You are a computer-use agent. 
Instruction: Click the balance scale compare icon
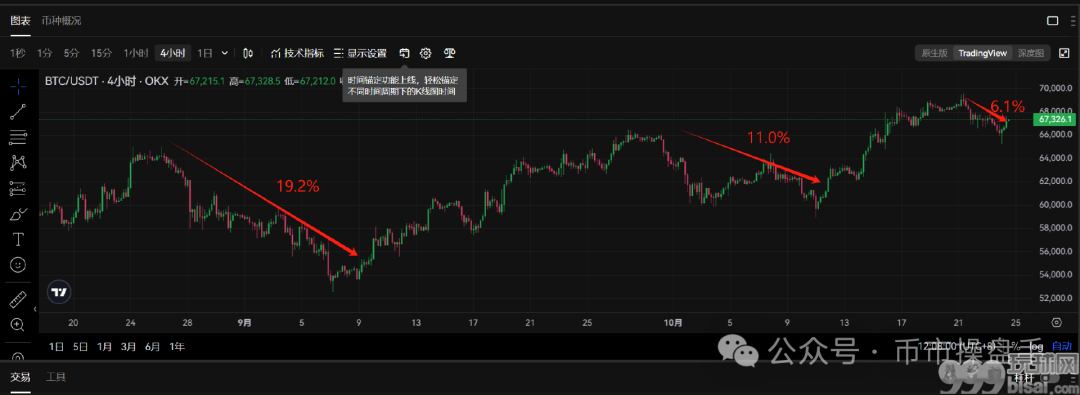[x=449, y=53]
